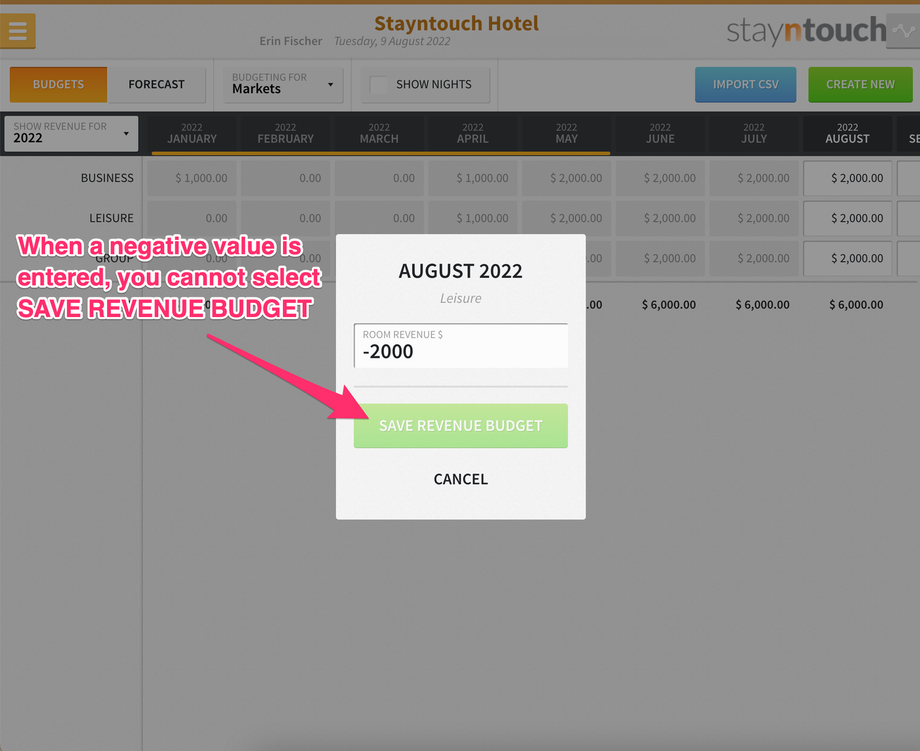Click the Room Revenue $ input field

461,346
